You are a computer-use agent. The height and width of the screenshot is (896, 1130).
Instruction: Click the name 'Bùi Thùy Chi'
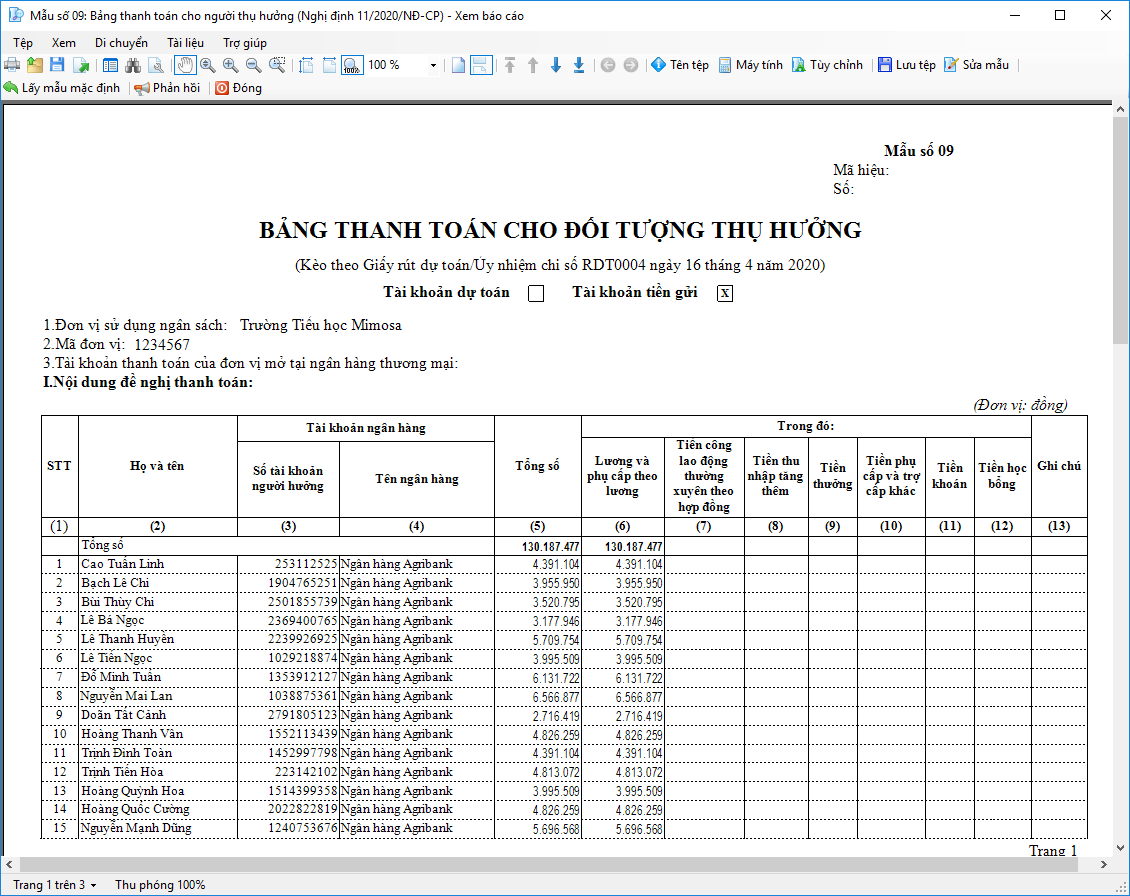tap(117, 602)
